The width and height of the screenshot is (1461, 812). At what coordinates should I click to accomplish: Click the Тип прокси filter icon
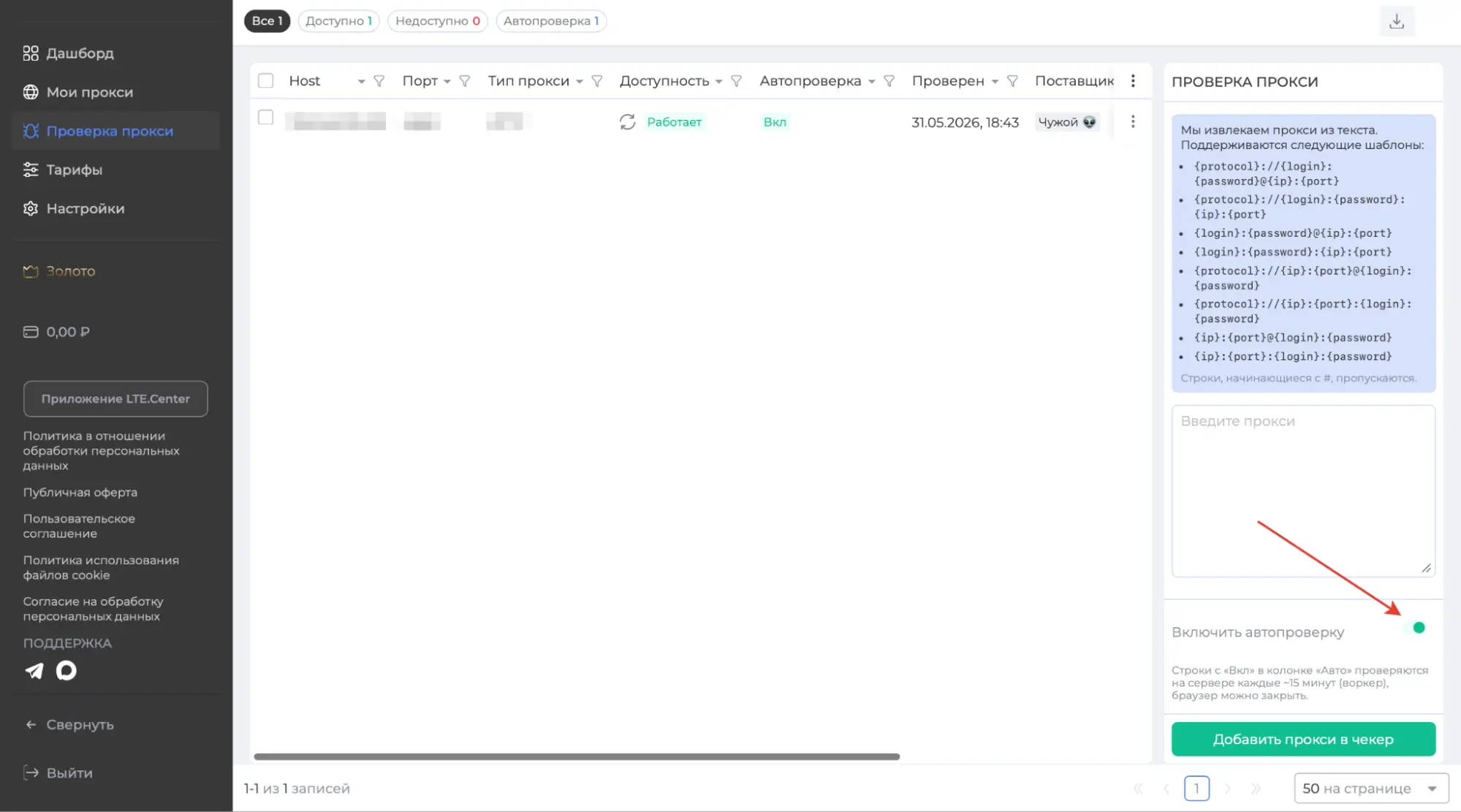pyautogui.click(x=596, y=81)
